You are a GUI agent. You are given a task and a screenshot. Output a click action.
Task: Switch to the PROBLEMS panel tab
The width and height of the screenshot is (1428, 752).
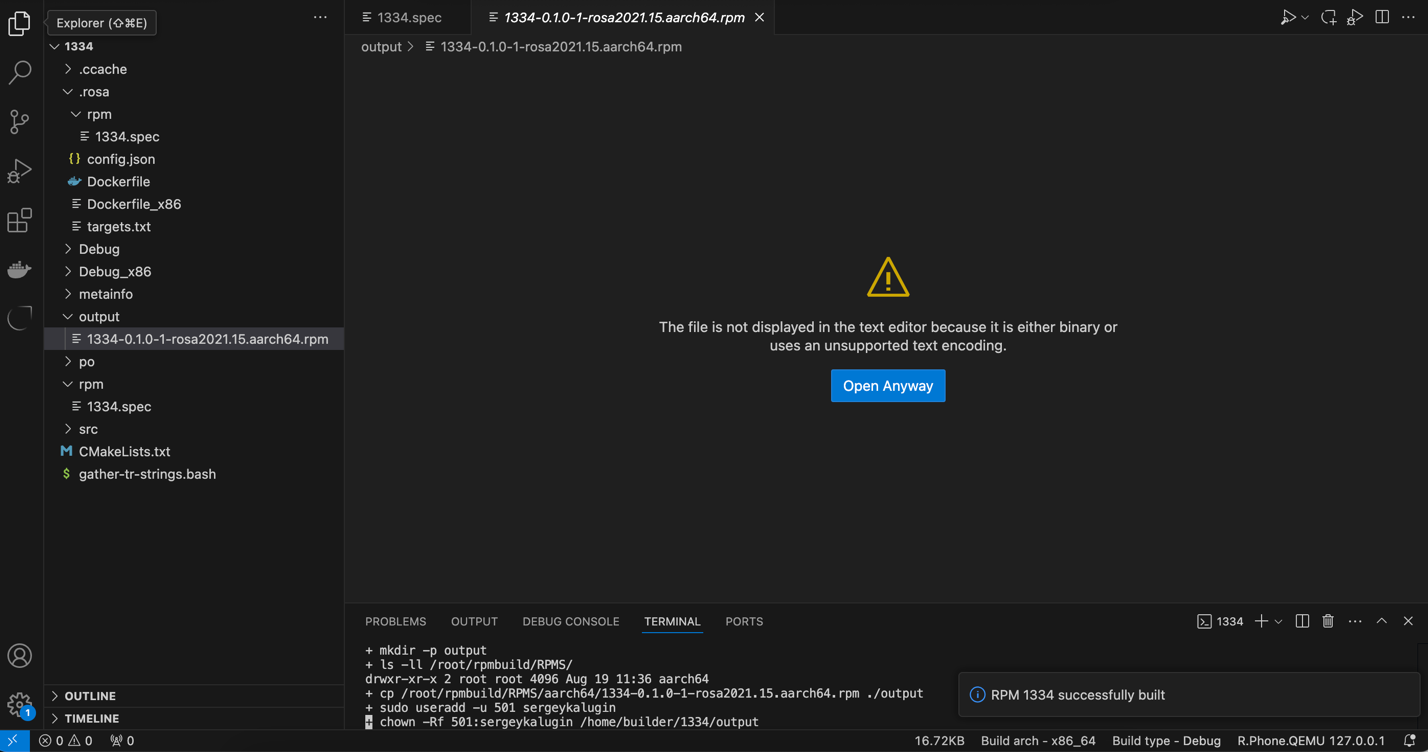coord(395,621)
